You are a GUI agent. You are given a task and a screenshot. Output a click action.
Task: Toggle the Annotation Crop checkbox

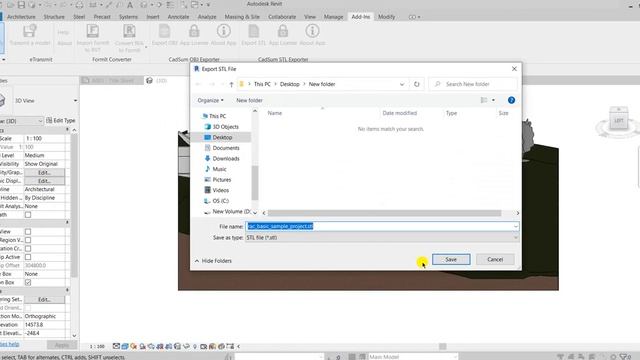tap(28, 249)
